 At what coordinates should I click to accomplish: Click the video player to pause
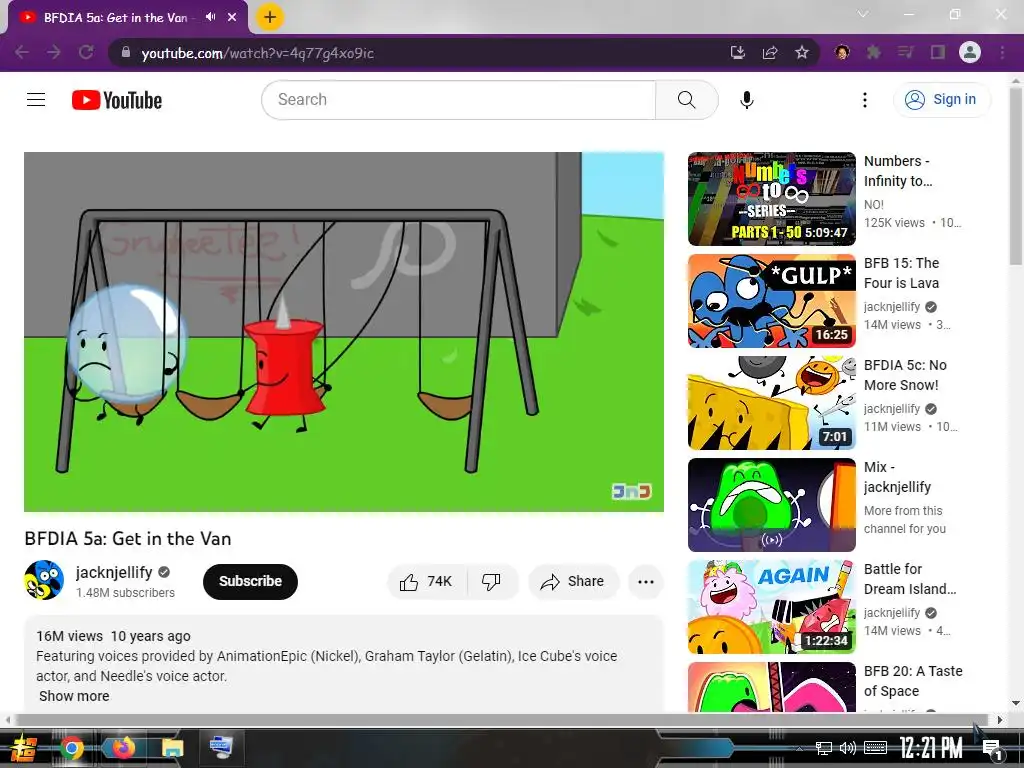(344, 332)
